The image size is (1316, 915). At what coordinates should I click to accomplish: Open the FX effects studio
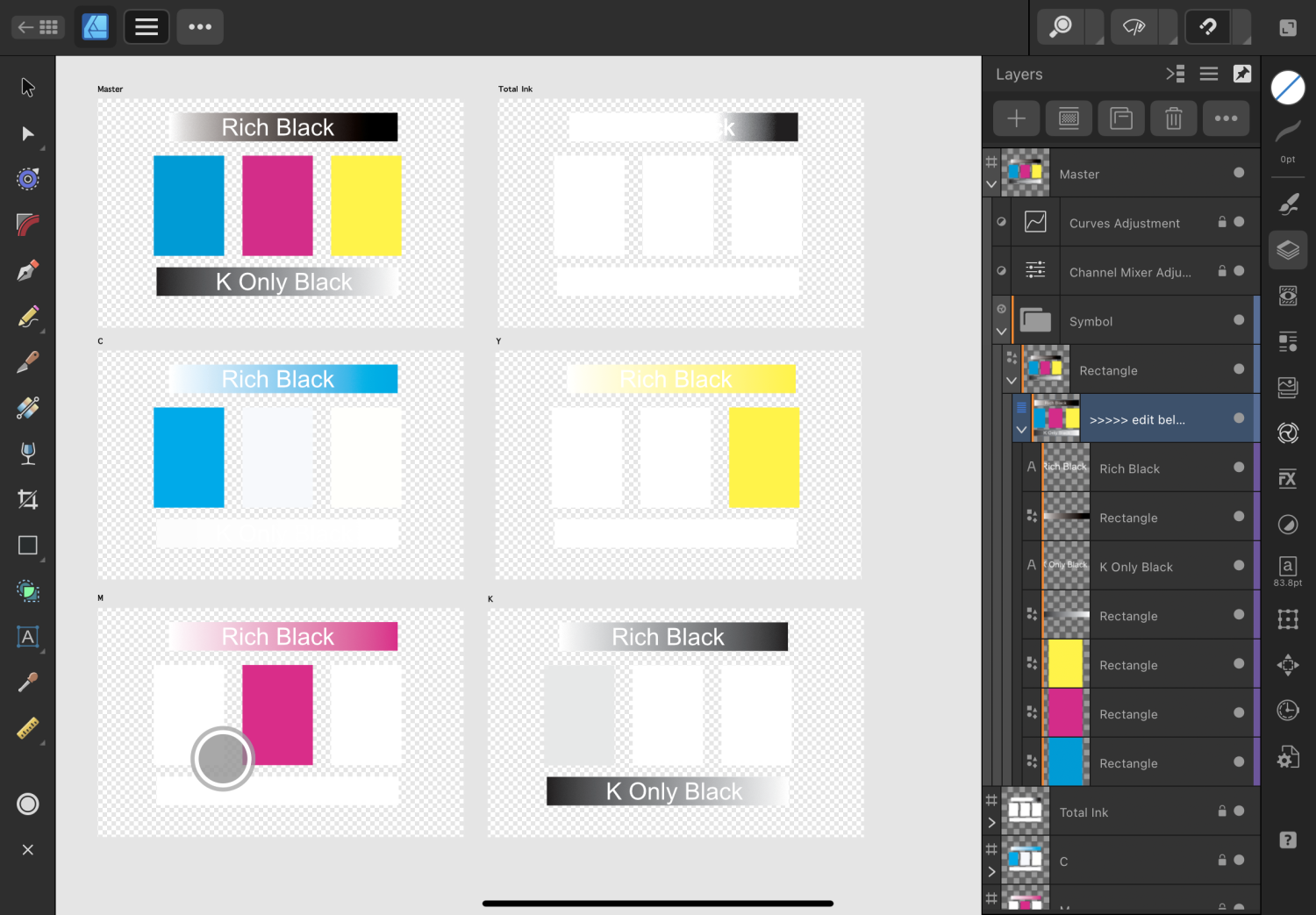pyautogui.click(x=1288, y=478)
